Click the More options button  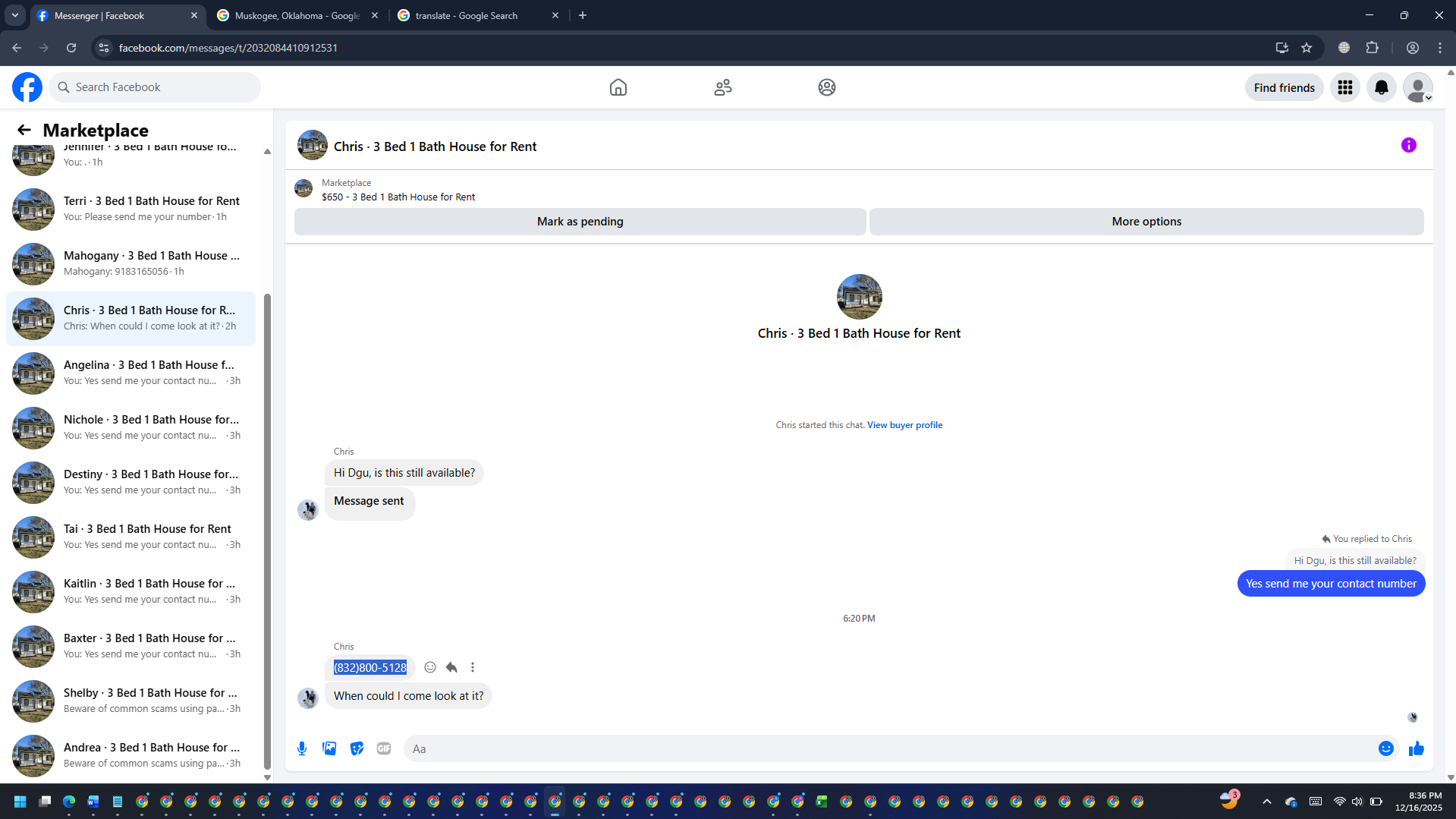click(x=1146, y=222)
